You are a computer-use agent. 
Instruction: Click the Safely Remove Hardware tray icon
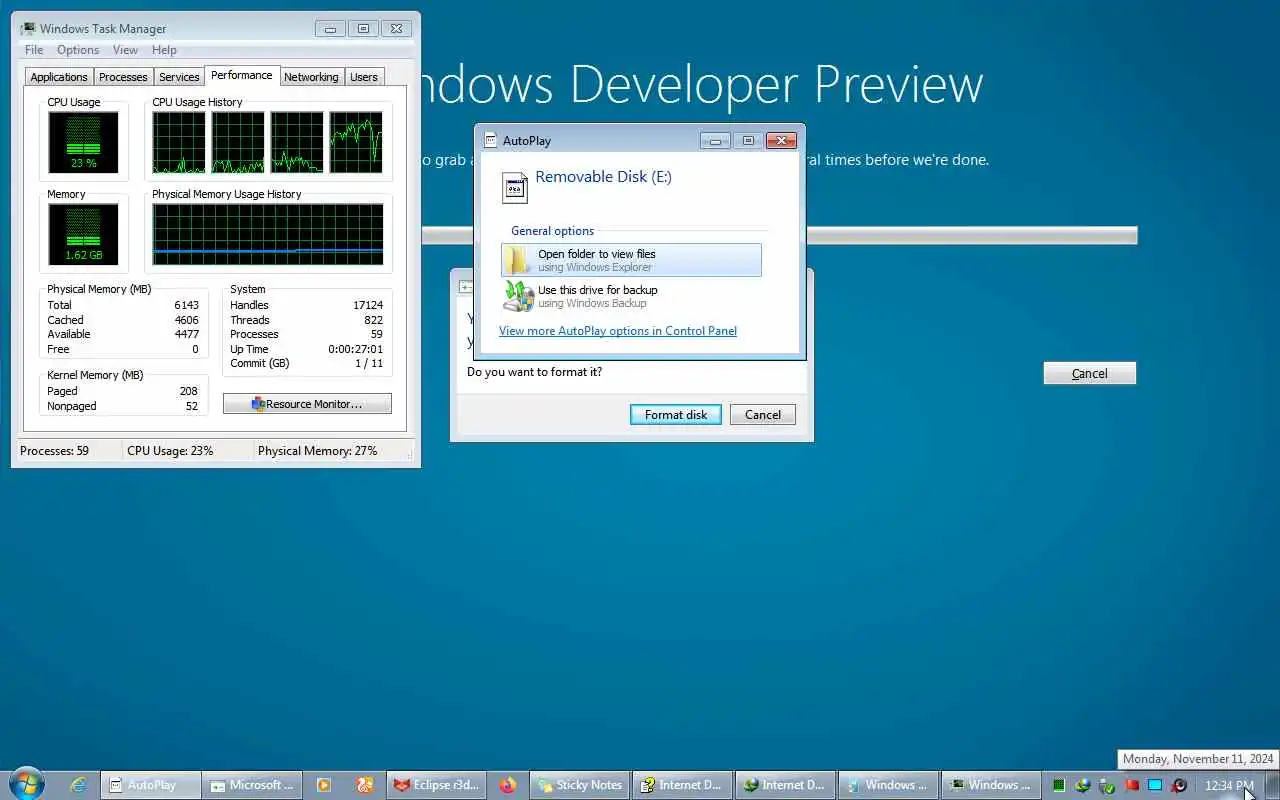pos(1107,786)
